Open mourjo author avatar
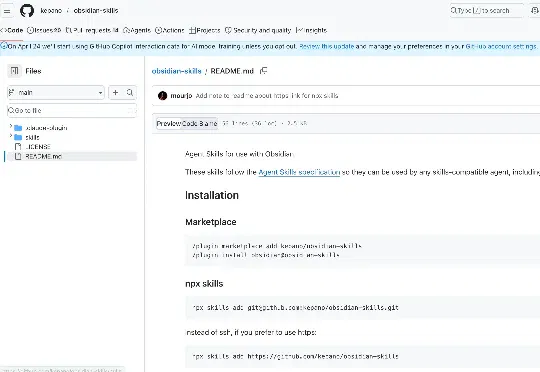The image size is (540, 372). click(x=162, y=96)
